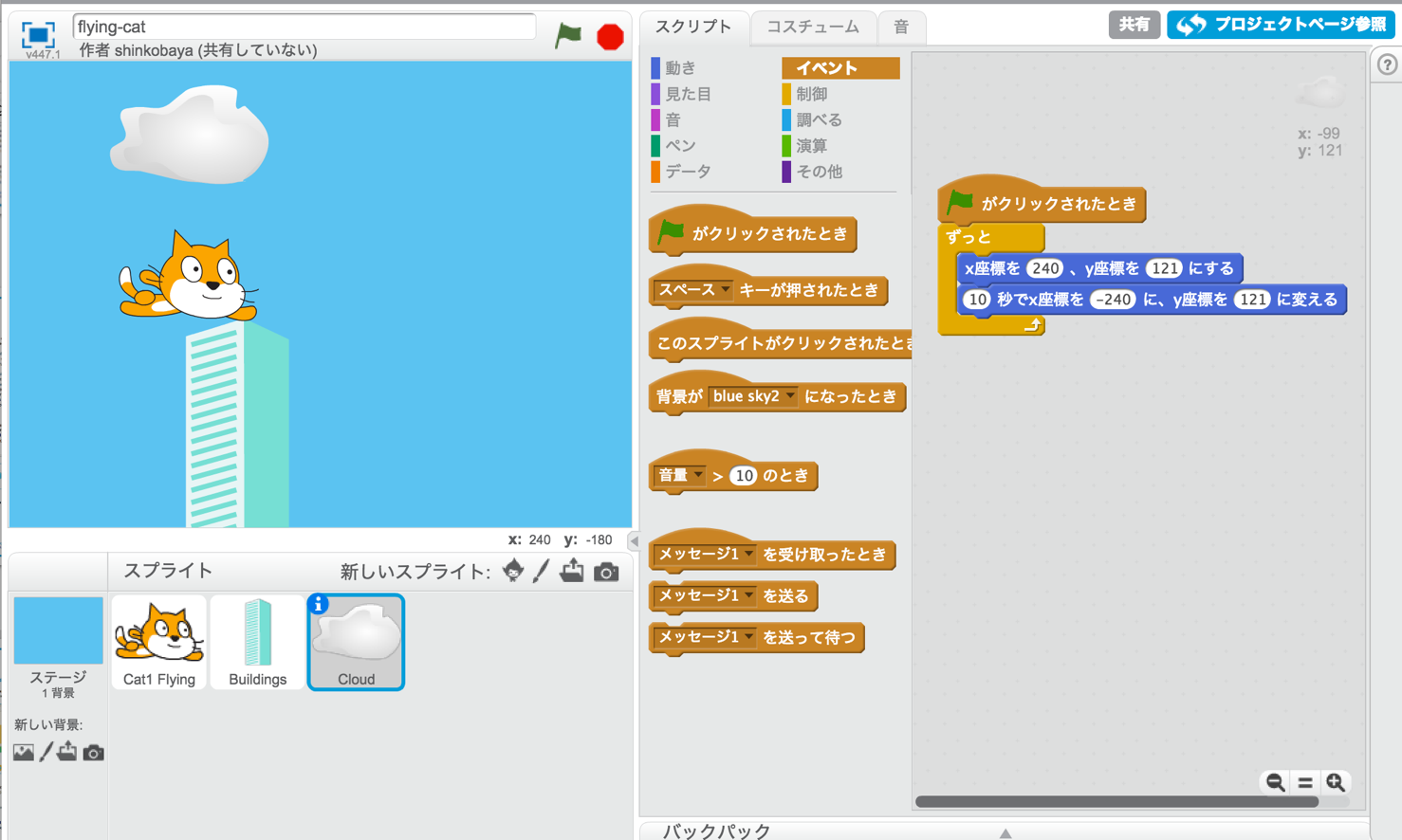Open プロジェクトページ参照 project page

(x=1281, y=25)
